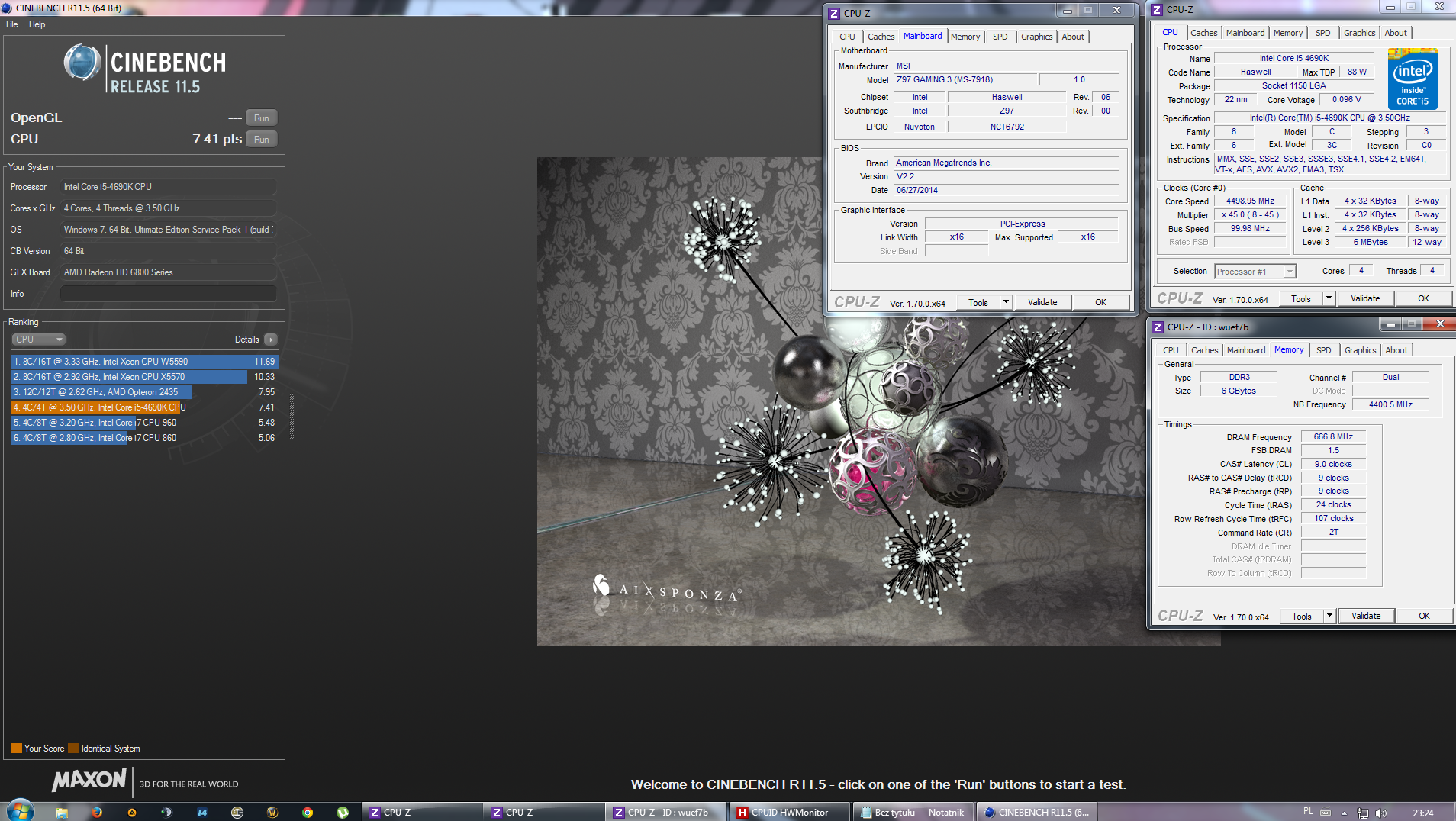
Task: Select ranking row Intel Core i7 CPU 860
Action: click(144, 438)
